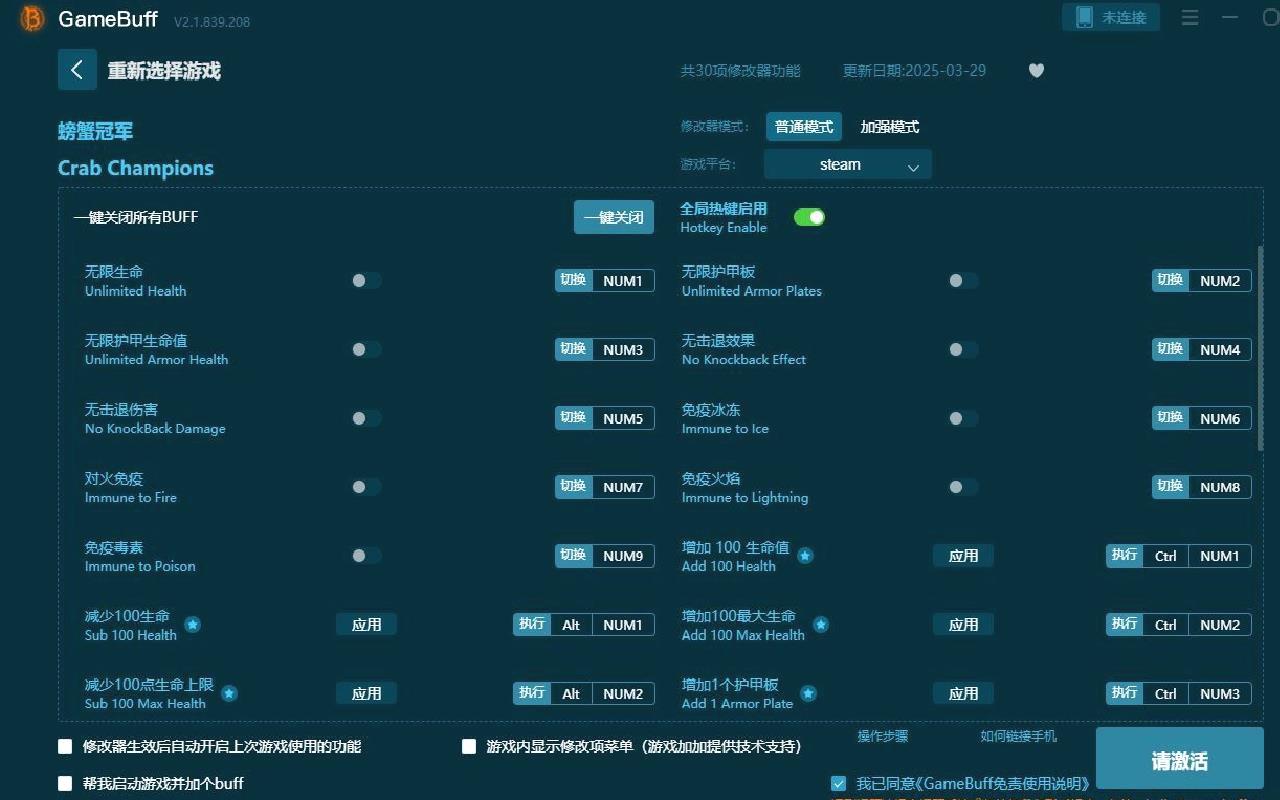Enable Unlimited Armor Health switch
Screen dimensions: 1280x800
pyautogui.click(x=366, y=349)
